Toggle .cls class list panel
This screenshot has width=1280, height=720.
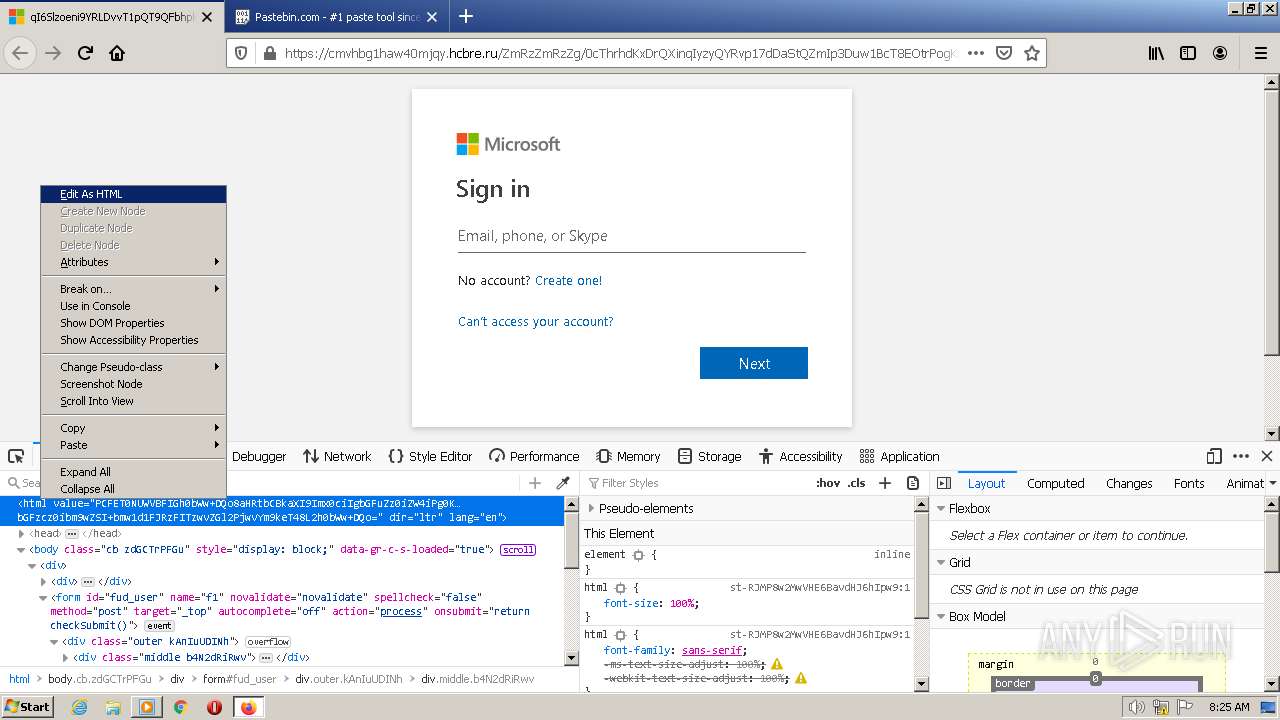pyautogui.click(x=857, y=483)
